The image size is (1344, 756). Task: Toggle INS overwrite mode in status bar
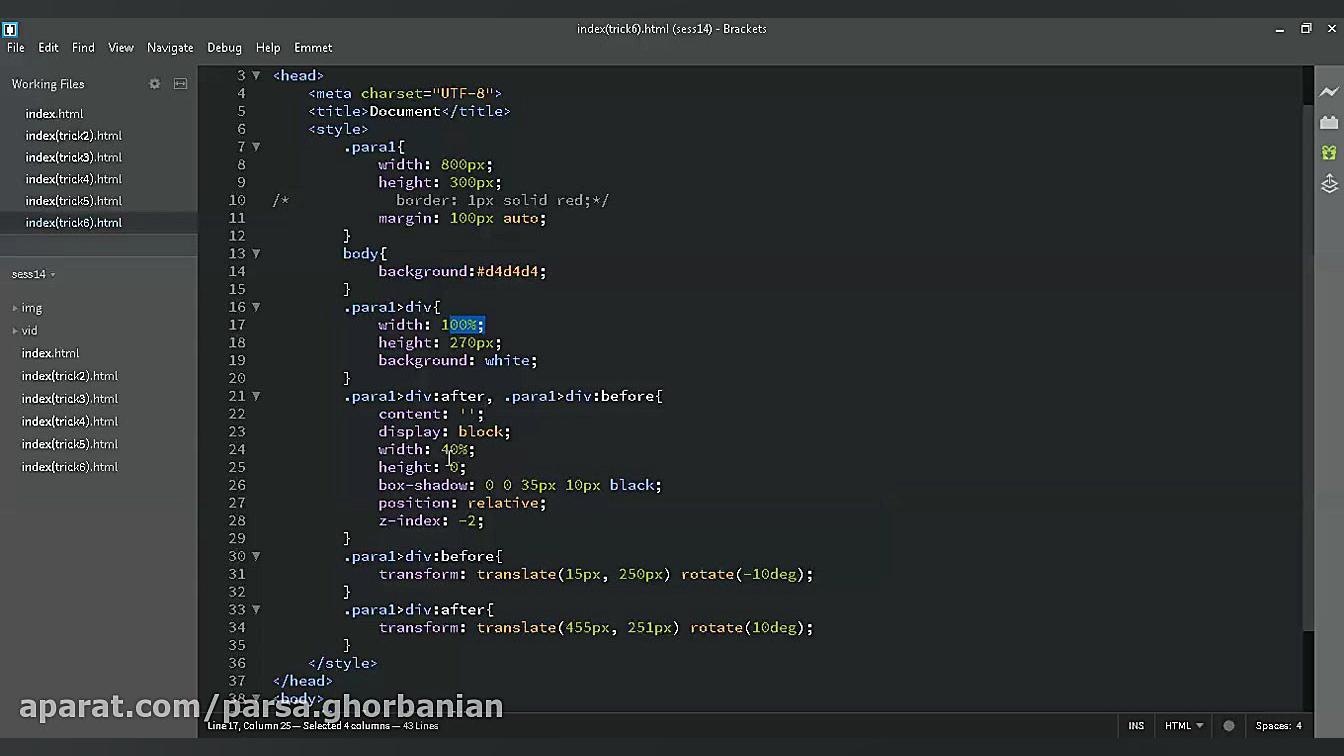tap(1136, 725)
